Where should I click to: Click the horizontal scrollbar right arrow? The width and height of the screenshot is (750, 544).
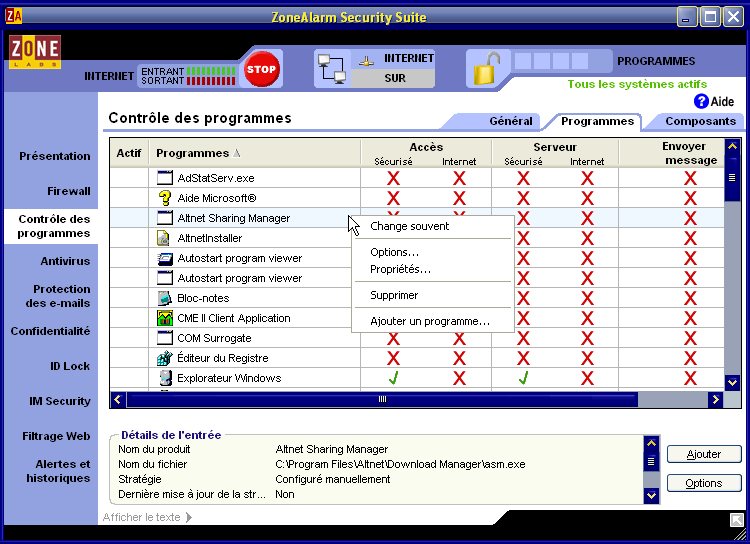[716, 400]
